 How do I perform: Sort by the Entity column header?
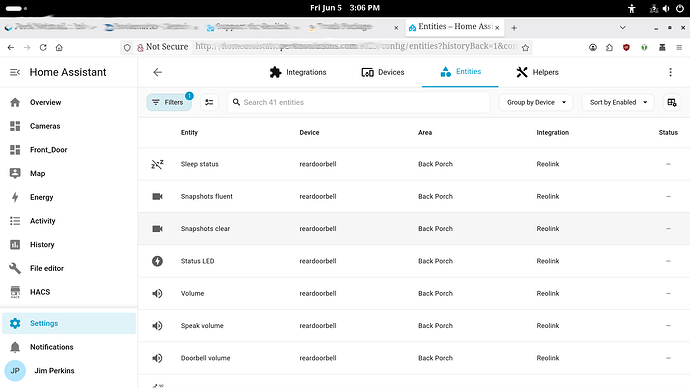pos(189,132)
